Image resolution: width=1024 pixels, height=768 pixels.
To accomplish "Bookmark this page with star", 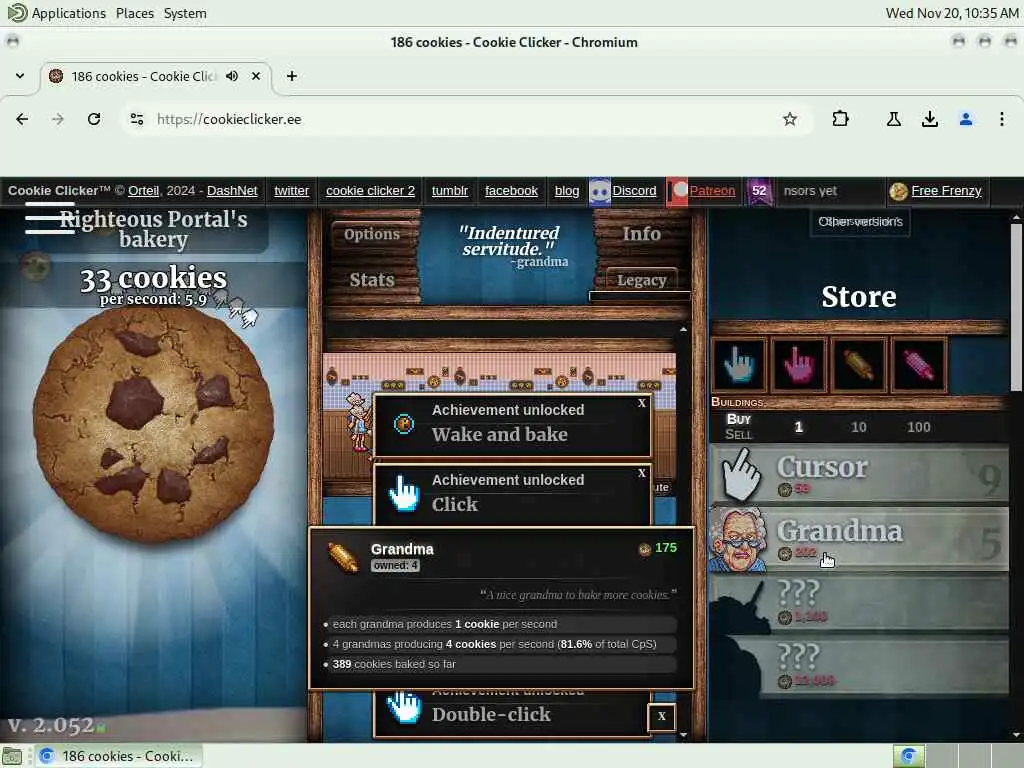I will tap(790, 119).
